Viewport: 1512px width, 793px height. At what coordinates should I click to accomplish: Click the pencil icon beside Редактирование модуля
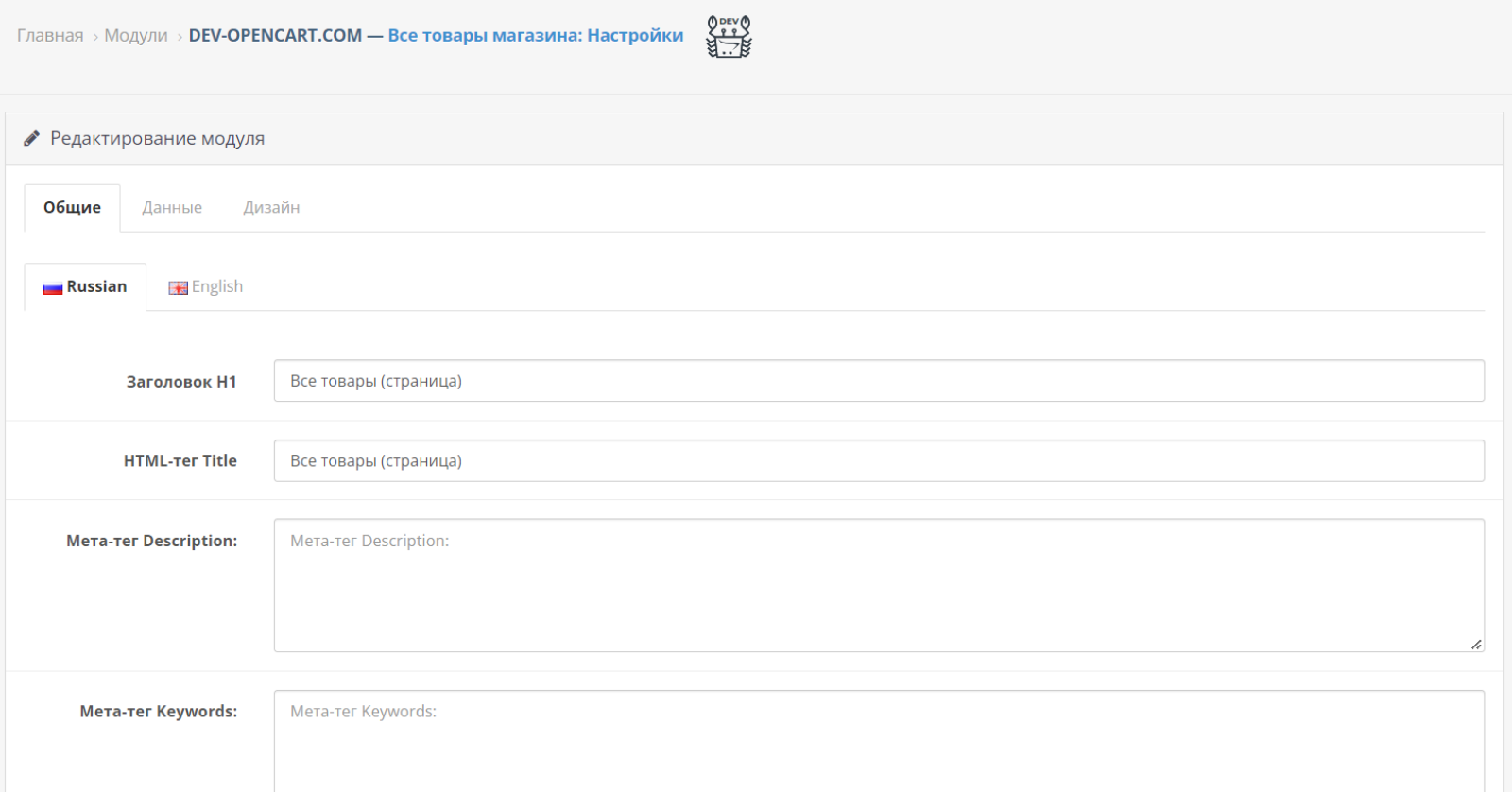click(x=31, y=139)
